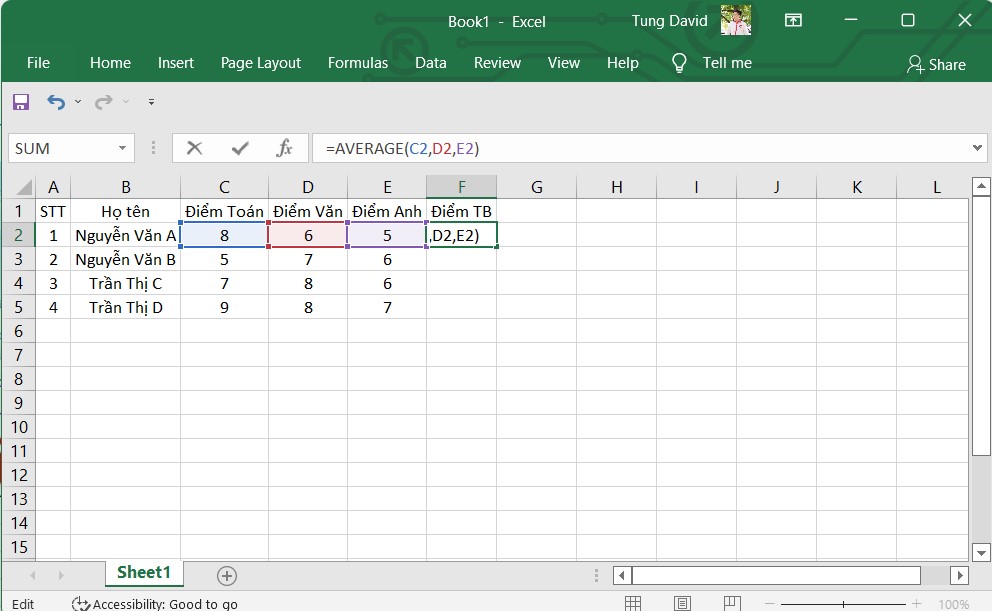Image resolution: width=992 pixels, height=611 pixels.
Task: Open the Formulas tab
Action: (x=358, y=63)
